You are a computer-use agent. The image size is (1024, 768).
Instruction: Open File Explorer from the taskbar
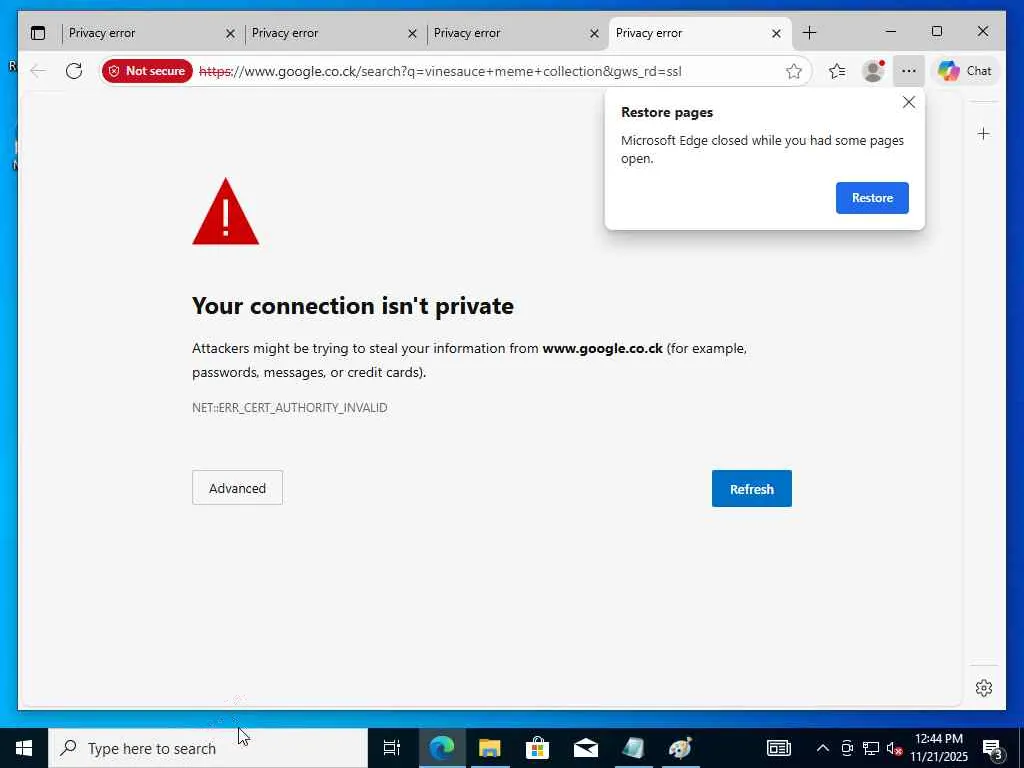click(489, 748)
